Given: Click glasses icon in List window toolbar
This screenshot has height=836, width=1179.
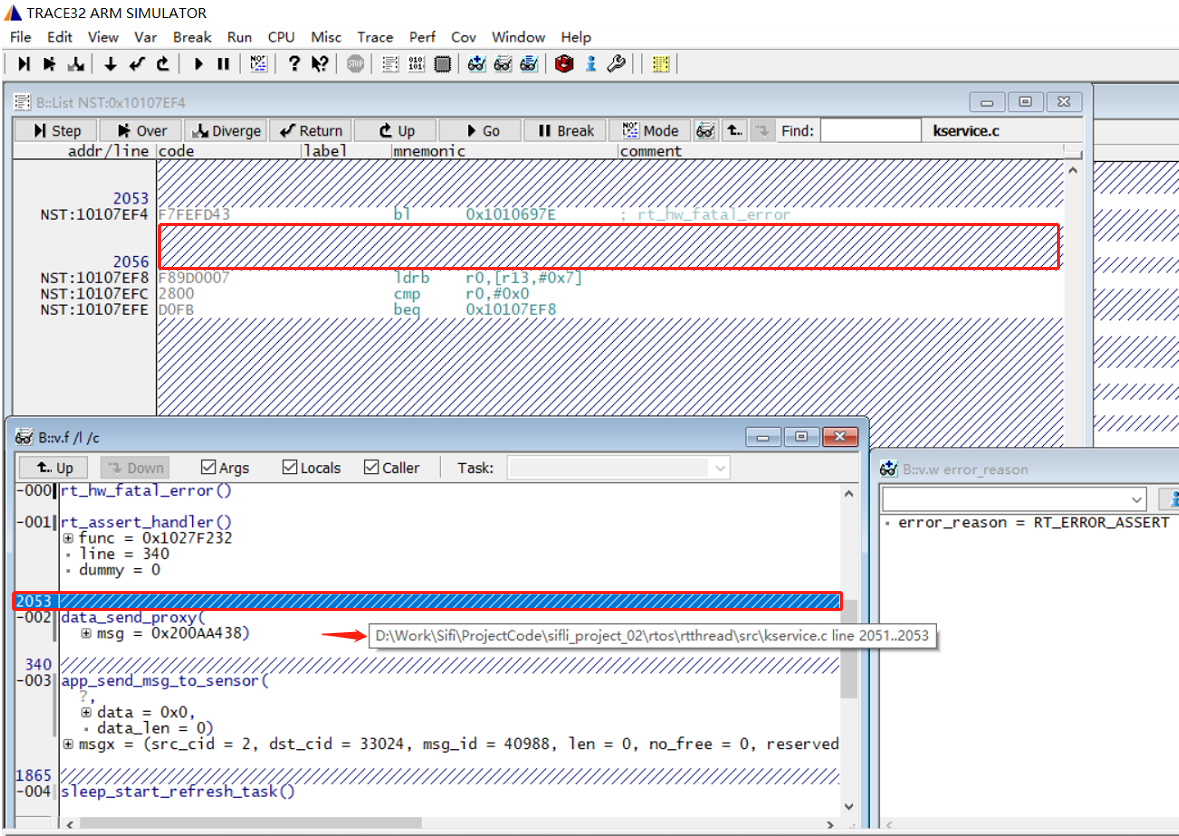Looking at the screenshot, I should coord(705,131).
